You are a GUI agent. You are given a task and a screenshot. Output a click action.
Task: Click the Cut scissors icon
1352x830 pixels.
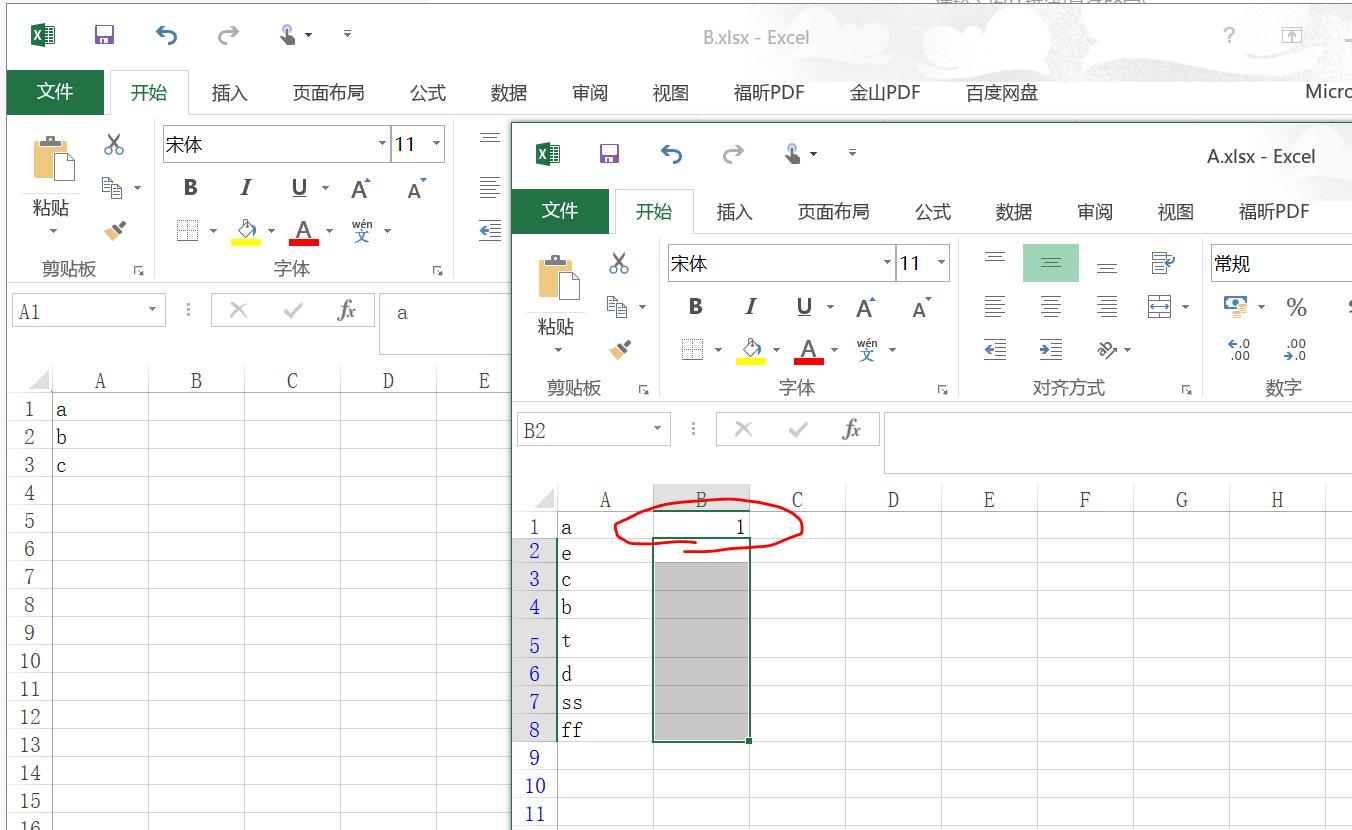coord(619,263)
